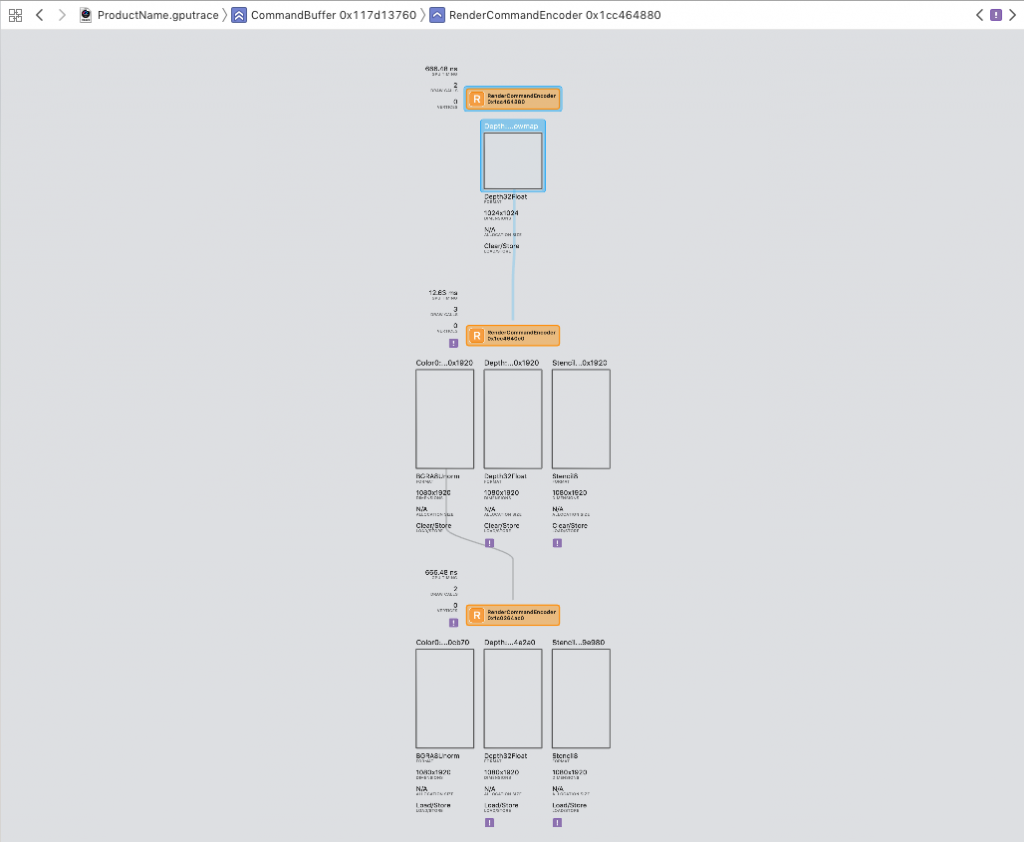Select the Depth thumbnail in the bottom pass
1024x842 pixels.
click(513, 698)
